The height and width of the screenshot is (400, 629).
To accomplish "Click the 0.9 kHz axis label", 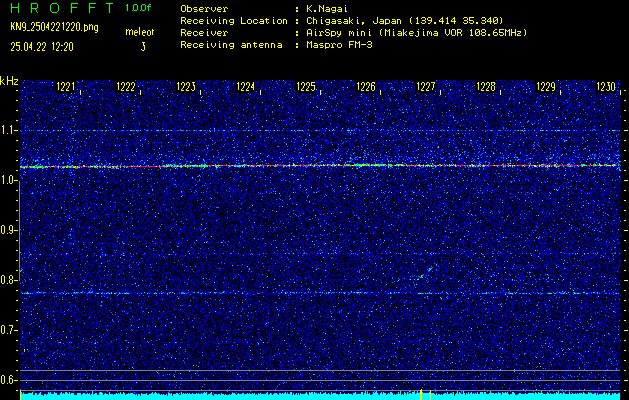I will coord(8,230).
